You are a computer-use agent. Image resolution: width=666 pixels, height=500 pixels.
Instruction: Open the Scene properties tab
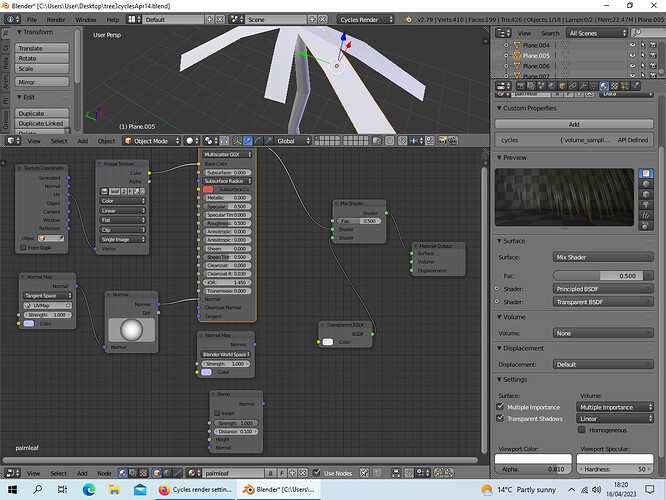click(541, 86)
